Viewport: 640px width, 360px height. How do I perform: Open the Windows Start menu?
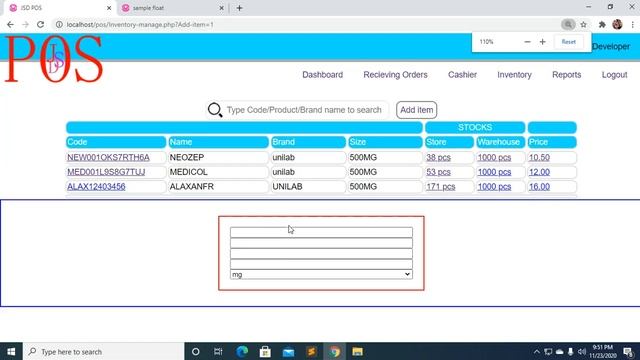click(x=11, y=351)
